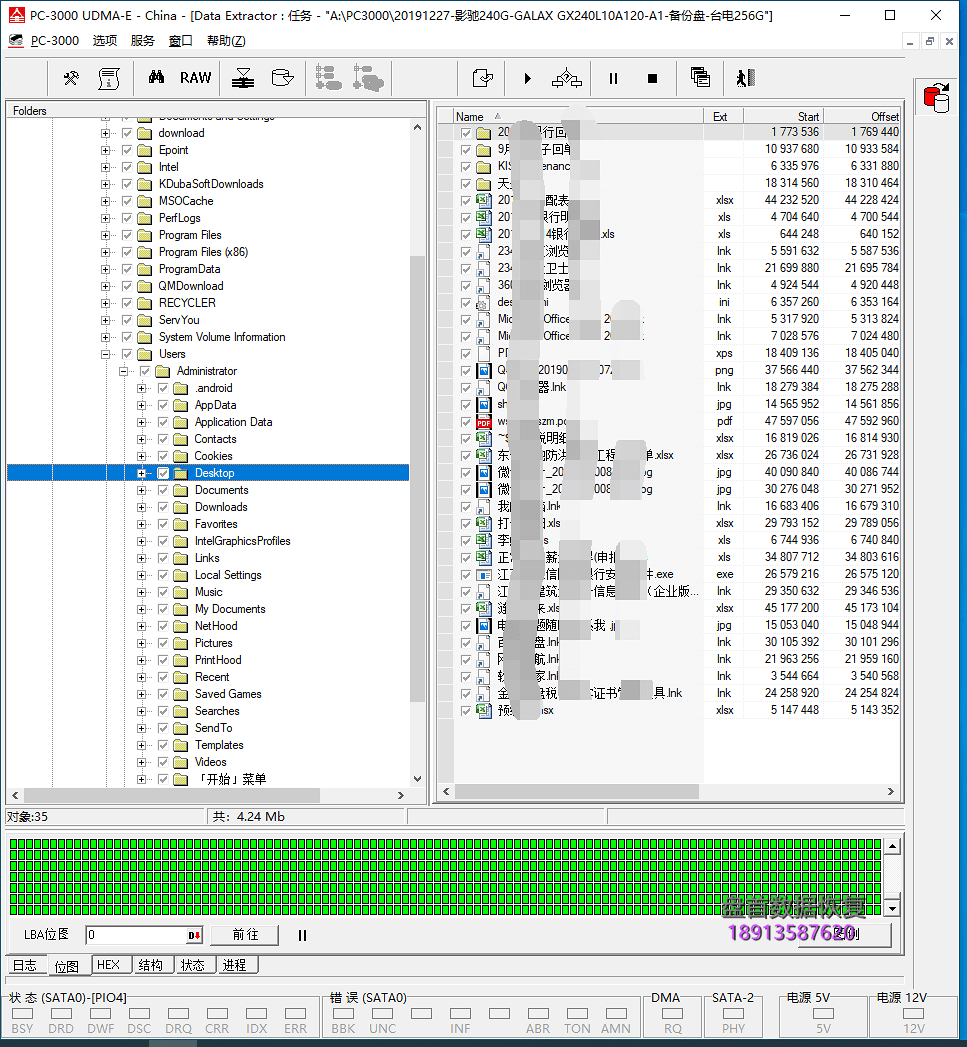This screenshot has width=967, height=1047.
Task: Expand the Intel folder in the tree
Action: (x=106, y=168)
